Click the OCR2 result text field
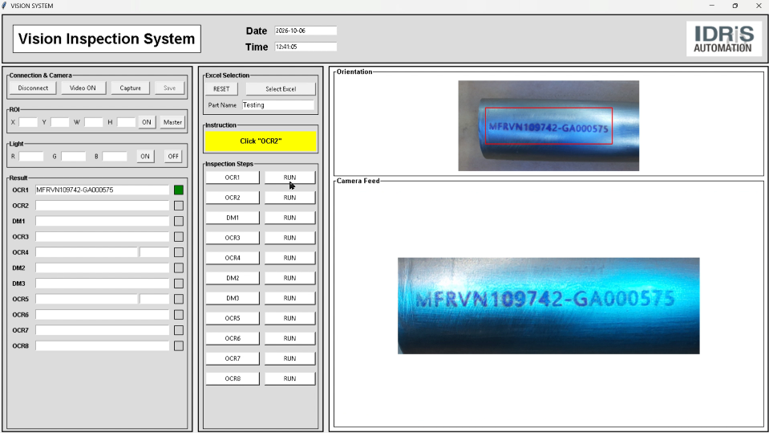 (x=102, y=205)
